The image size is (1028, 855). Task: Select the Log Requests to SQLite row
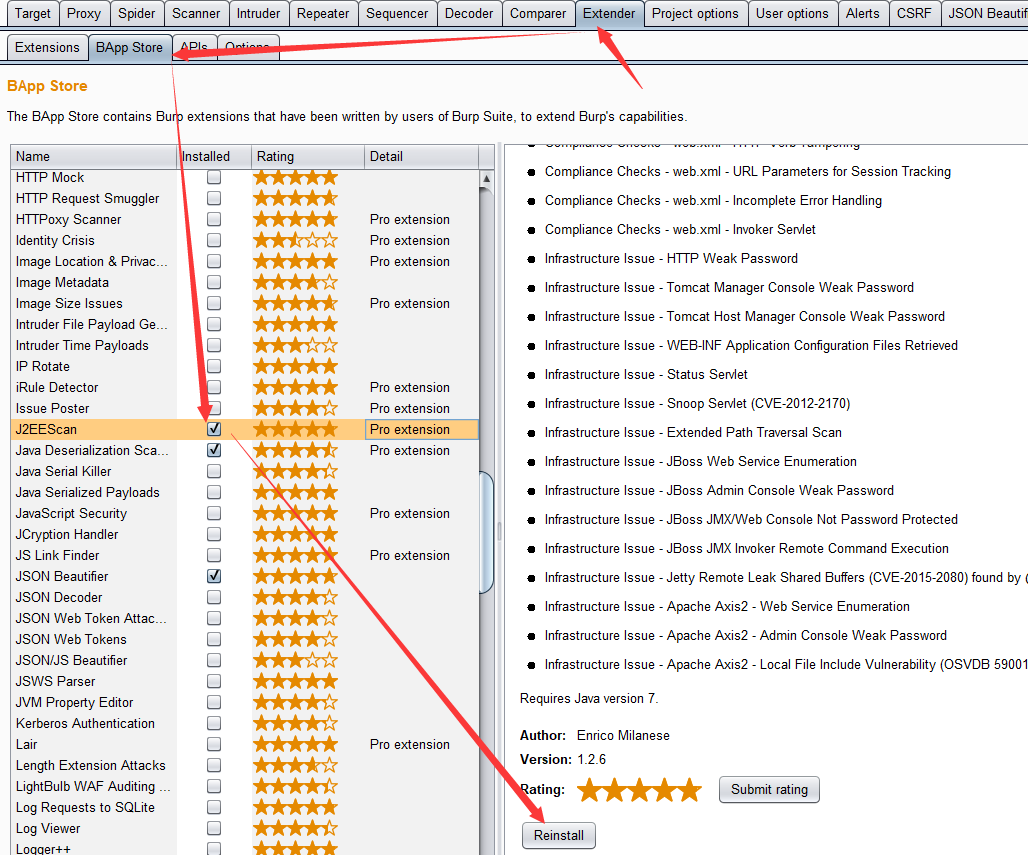coord(245,806)
